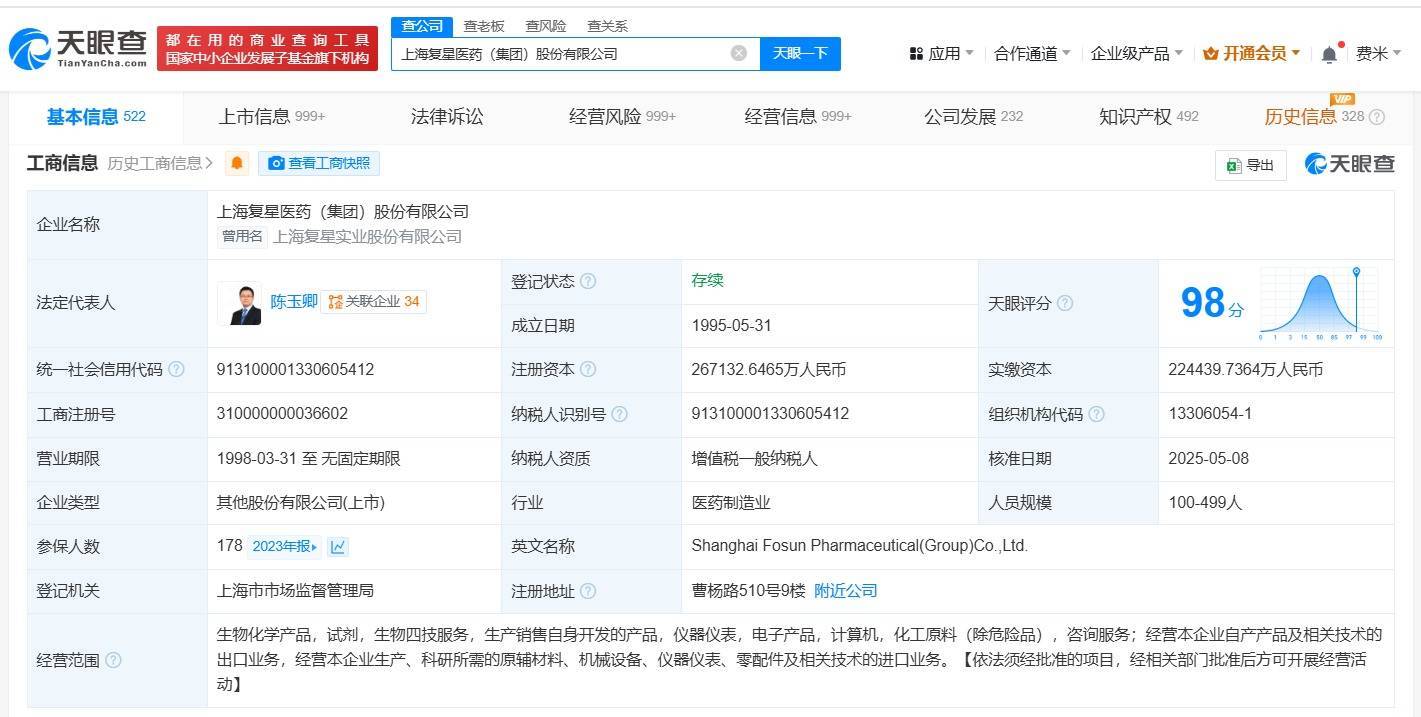This screenshot has width=1421, height=717.
Task: Switch to 查老板 search tab
Action: [x=484, y=26]
